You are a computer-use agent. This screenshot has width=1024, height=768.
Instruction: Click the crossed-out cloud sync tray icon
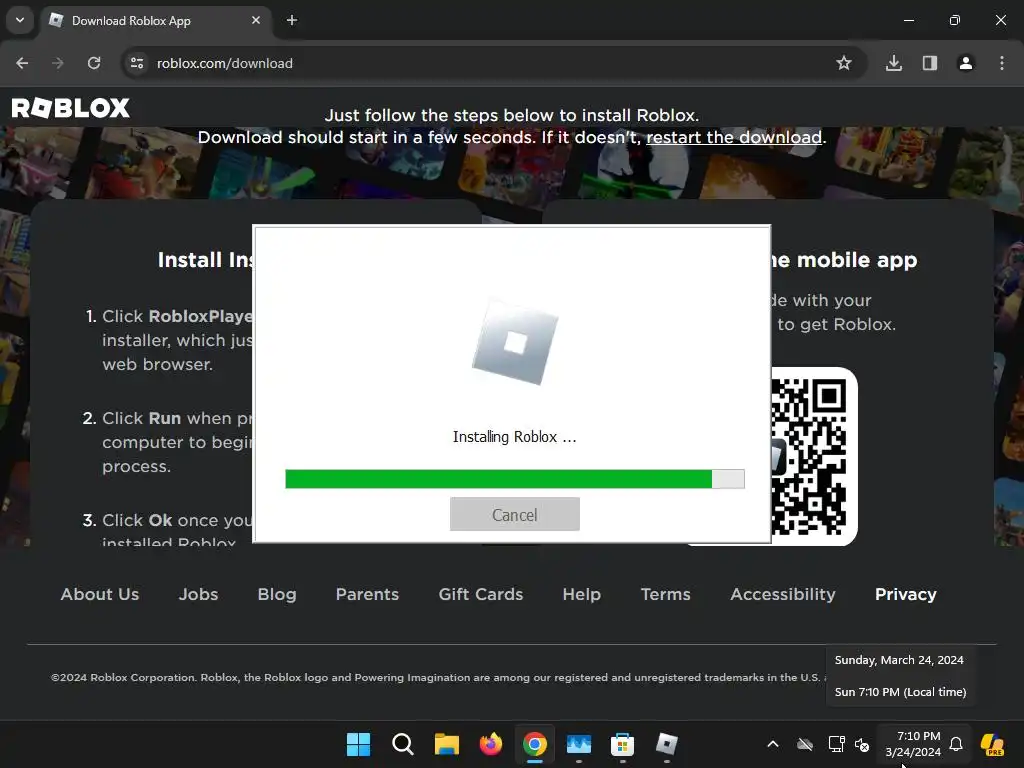coord(805,744)
